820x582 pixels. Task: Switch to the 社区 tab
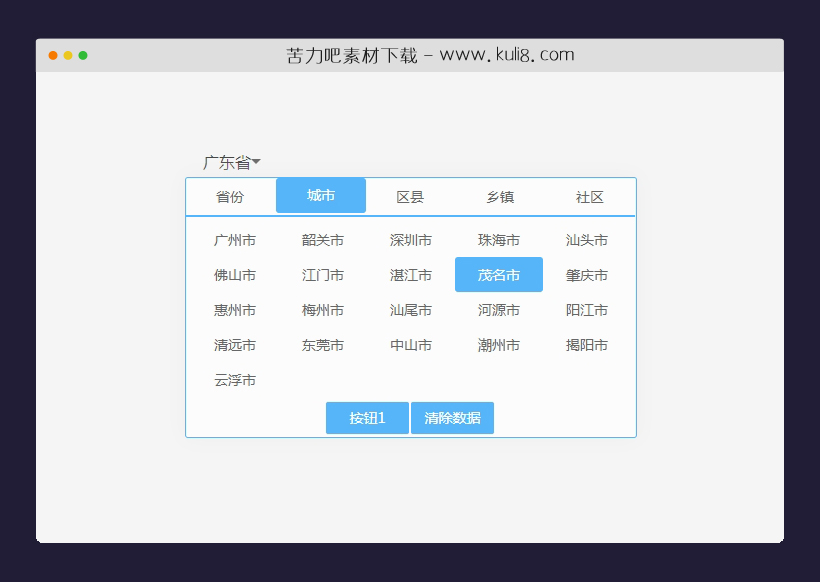pos(588,196)
